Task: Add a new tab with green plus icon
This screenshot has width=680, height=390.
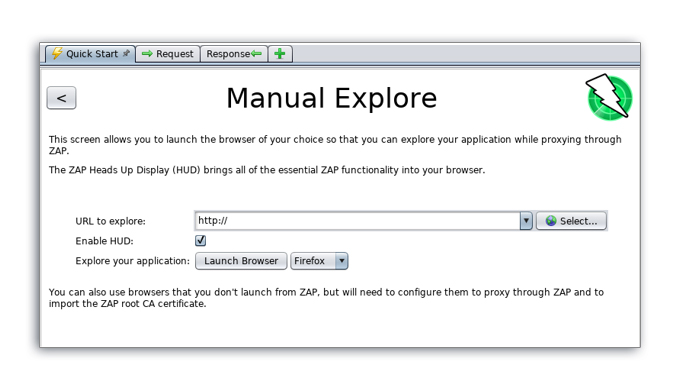Action: coord(280,53)
